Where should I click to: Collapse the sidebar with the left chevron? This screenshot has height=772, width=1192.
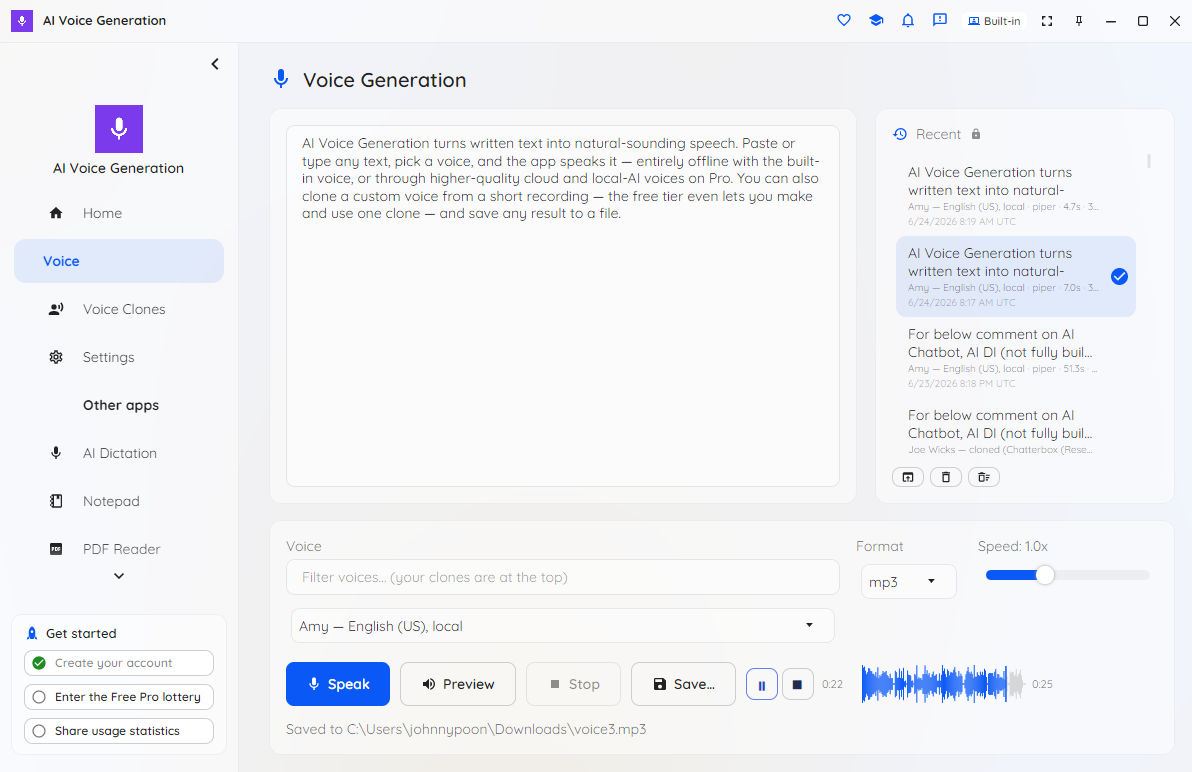click(x=215, y=64)
